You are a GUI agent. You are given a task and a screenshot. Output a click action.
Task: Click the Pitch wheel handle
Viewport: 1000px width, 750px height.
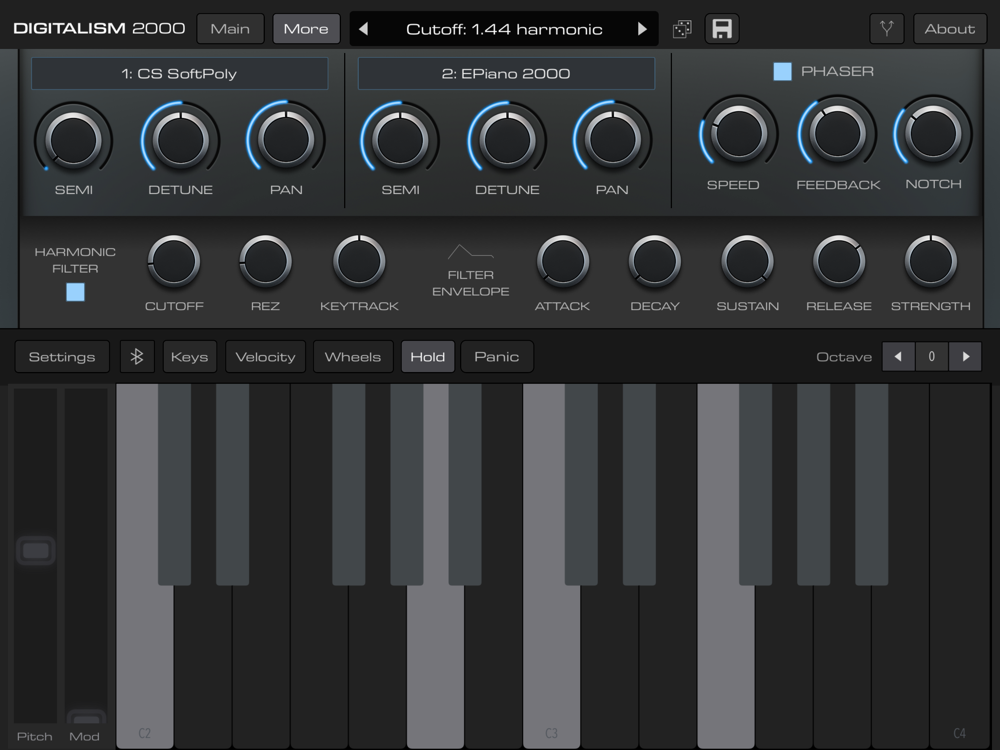point(36,551)
